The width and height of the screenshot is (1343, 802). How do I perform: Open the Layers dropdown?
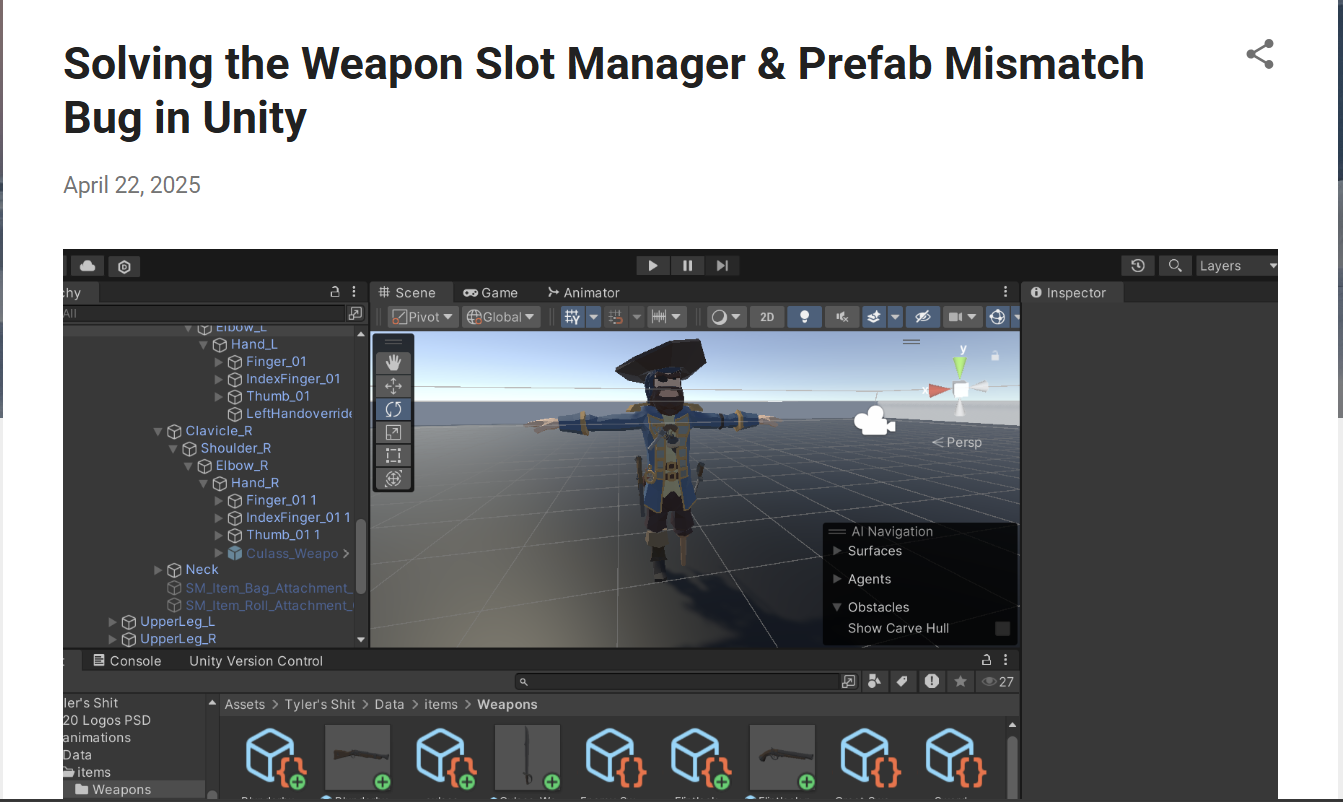click(x=1238, y=266)
